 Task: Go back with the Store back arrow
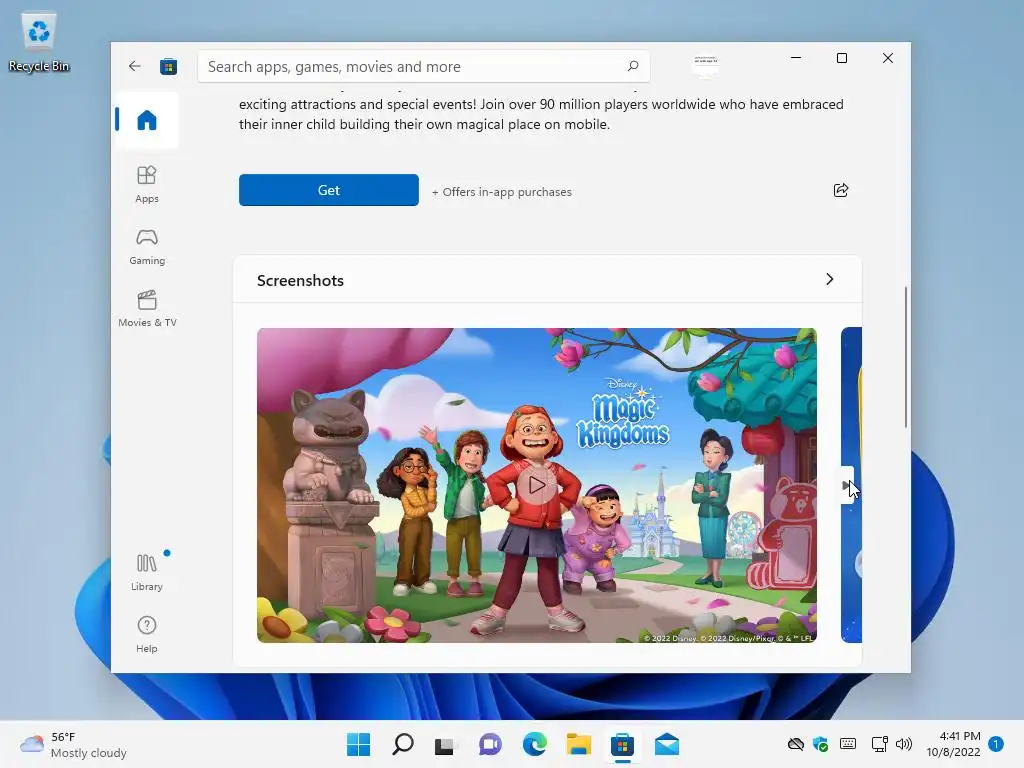(x=135, y=66)
